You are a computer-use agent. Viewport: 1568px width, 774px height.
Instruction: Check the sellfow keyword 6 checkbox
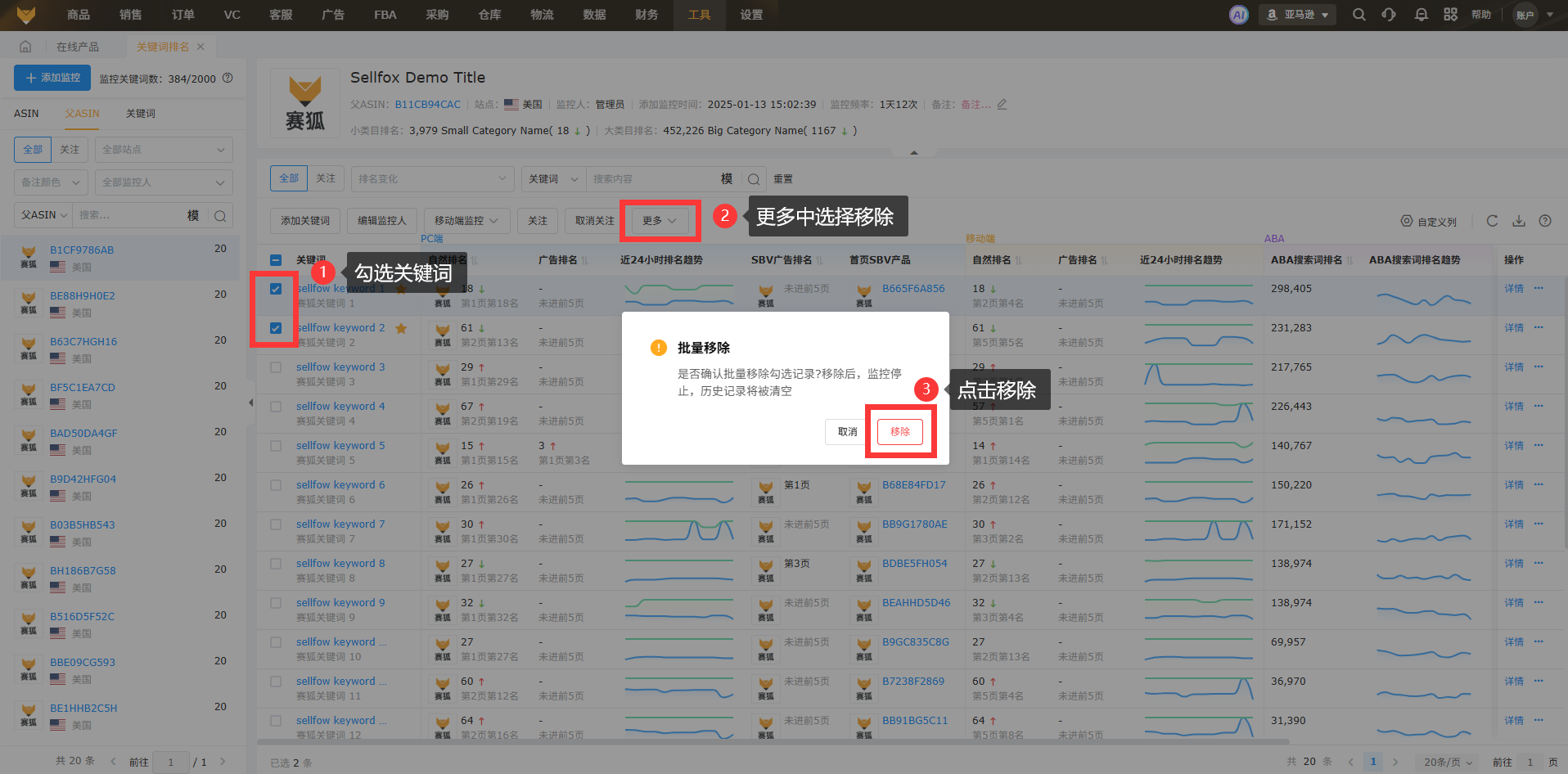[276, 485]
